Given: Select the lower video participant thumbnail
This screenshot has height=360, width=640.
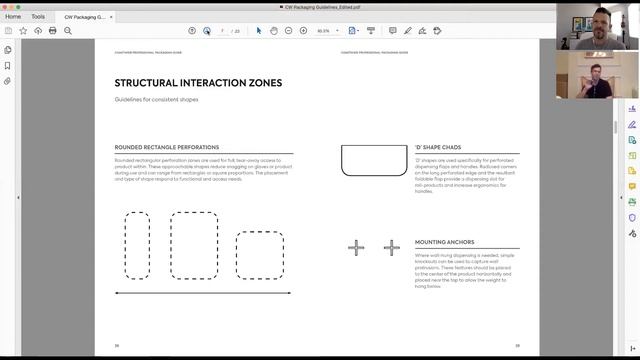Looking at the screenshot, I should (597, 75).
